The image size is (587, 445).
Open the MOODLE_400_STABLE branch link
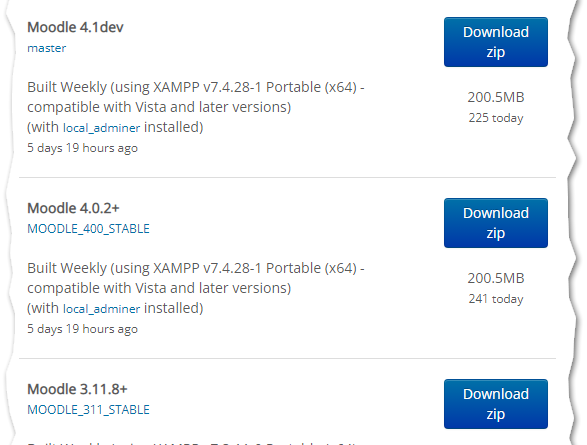click(x=88, y=229)
